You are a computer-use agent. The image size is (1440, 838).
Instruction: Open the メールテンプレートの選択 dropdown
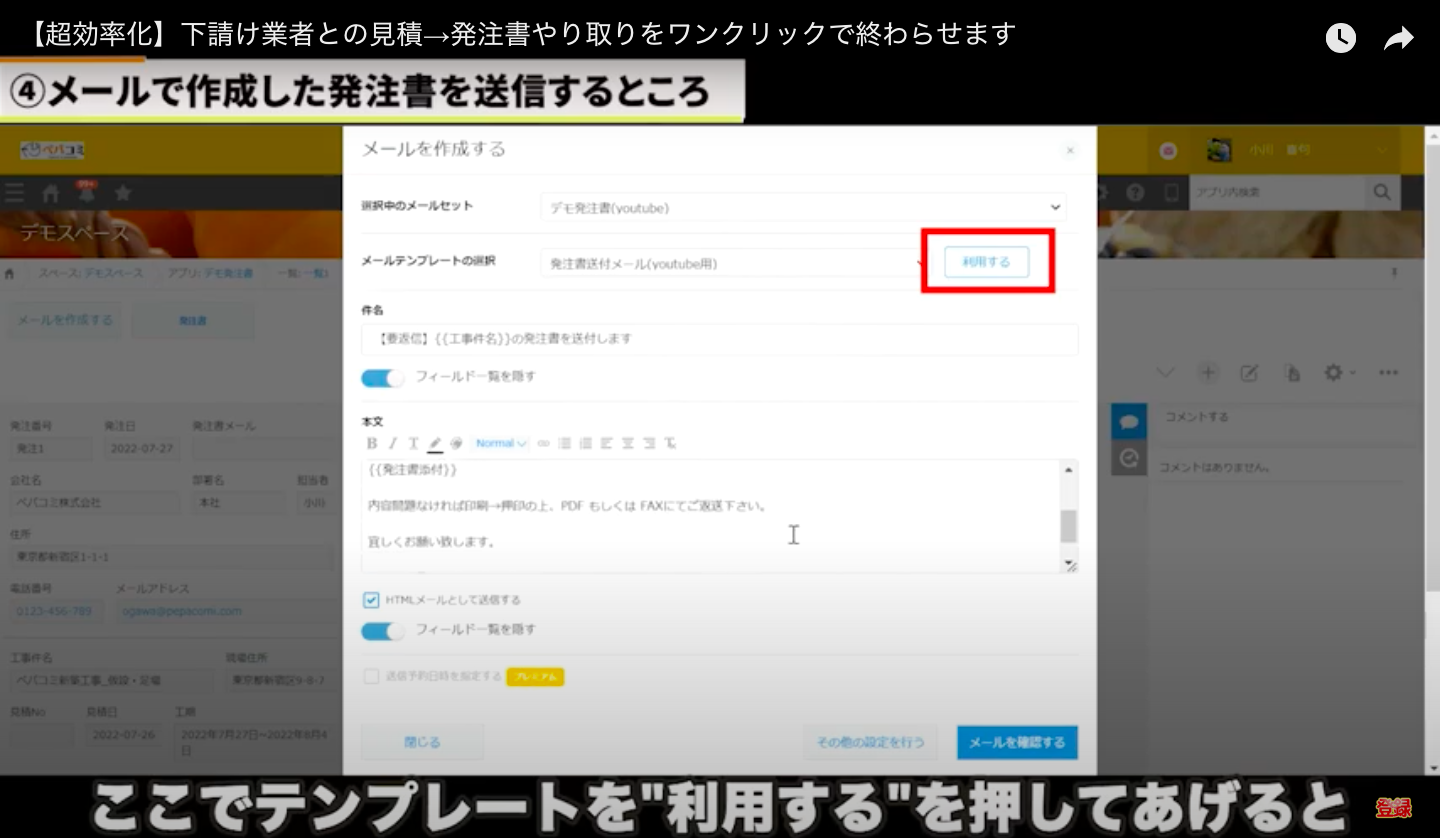730,263
